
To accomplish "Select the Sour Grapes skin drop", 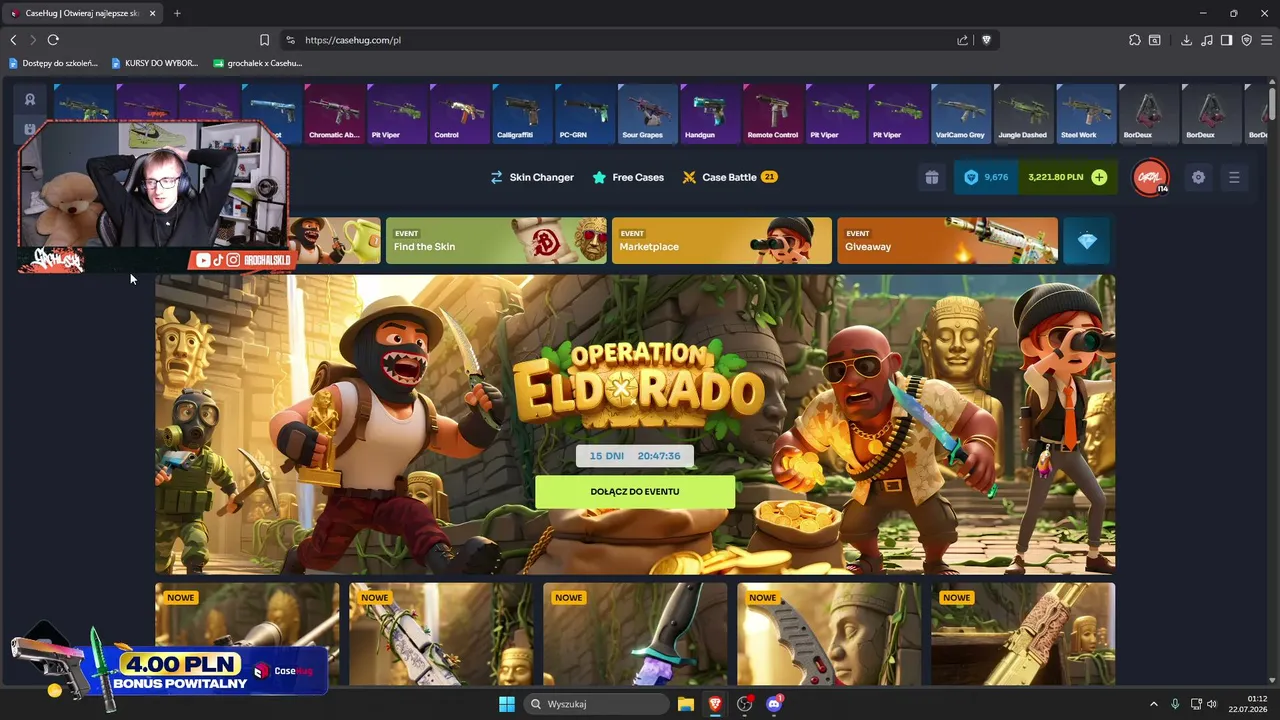I will 648,114.
